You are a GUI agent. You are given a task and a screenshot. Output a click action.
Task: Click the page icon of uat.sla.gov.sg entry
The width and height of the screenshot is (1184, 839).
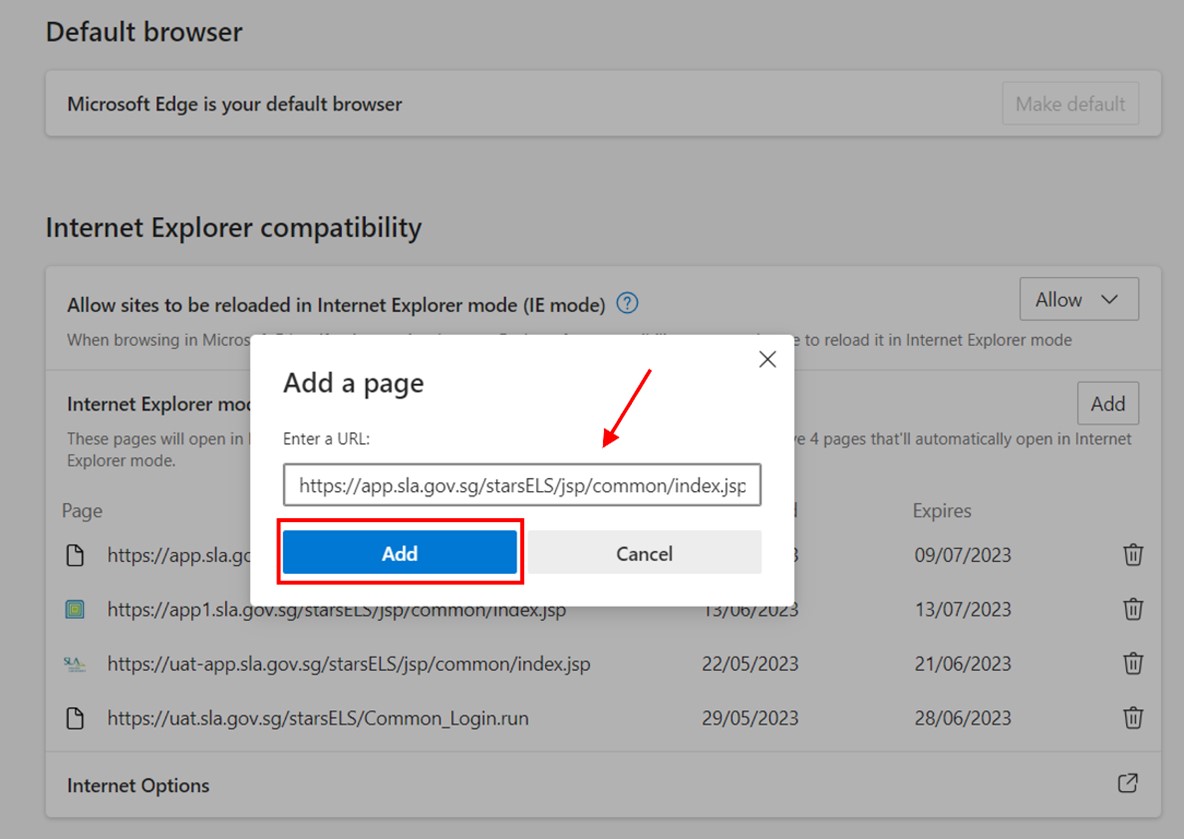tap(75, 718)
